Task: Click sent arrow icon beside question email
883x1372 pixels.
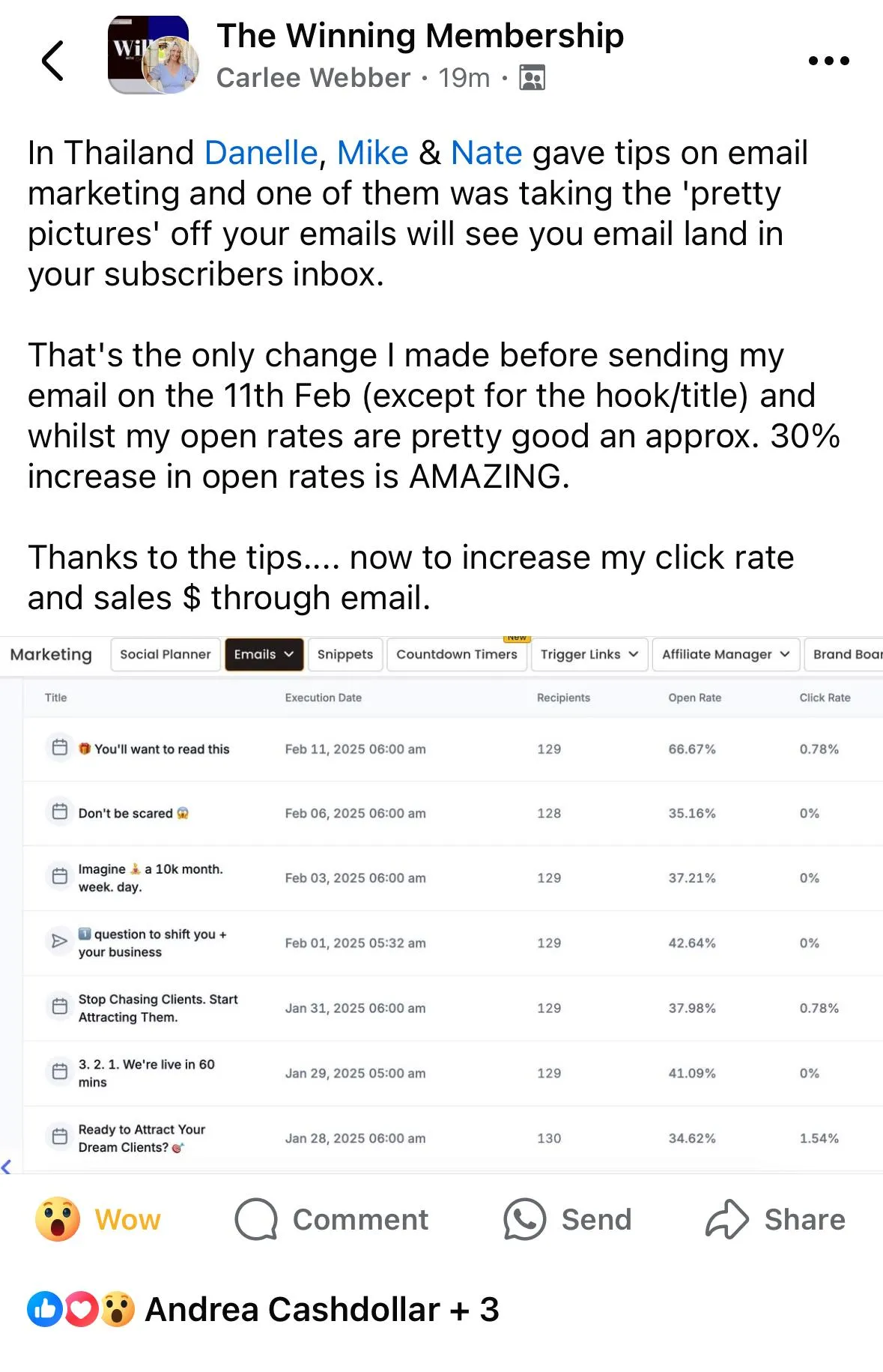Action: tap(59, 941)
